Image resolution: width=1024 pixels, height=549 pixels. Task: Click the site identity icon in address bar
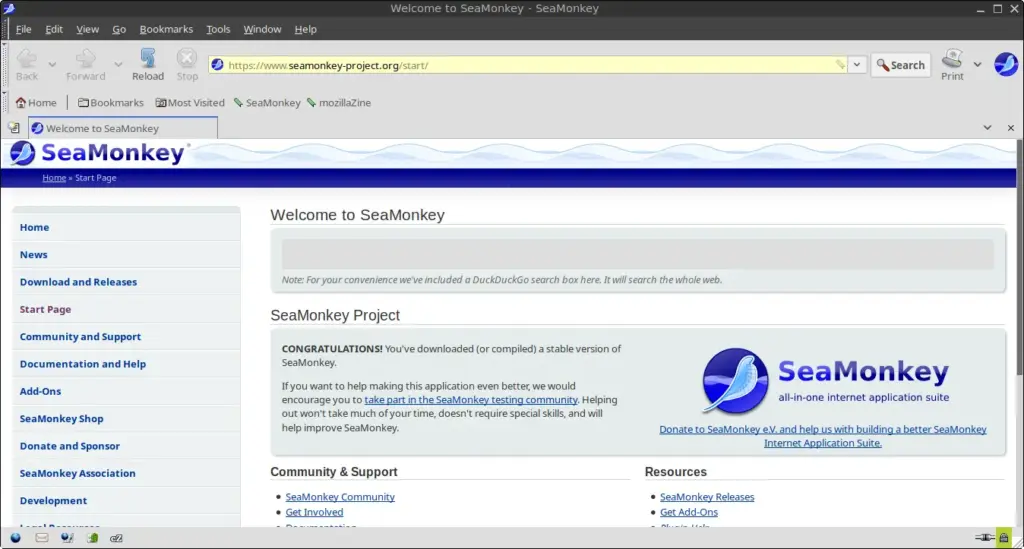pos(217,65)
